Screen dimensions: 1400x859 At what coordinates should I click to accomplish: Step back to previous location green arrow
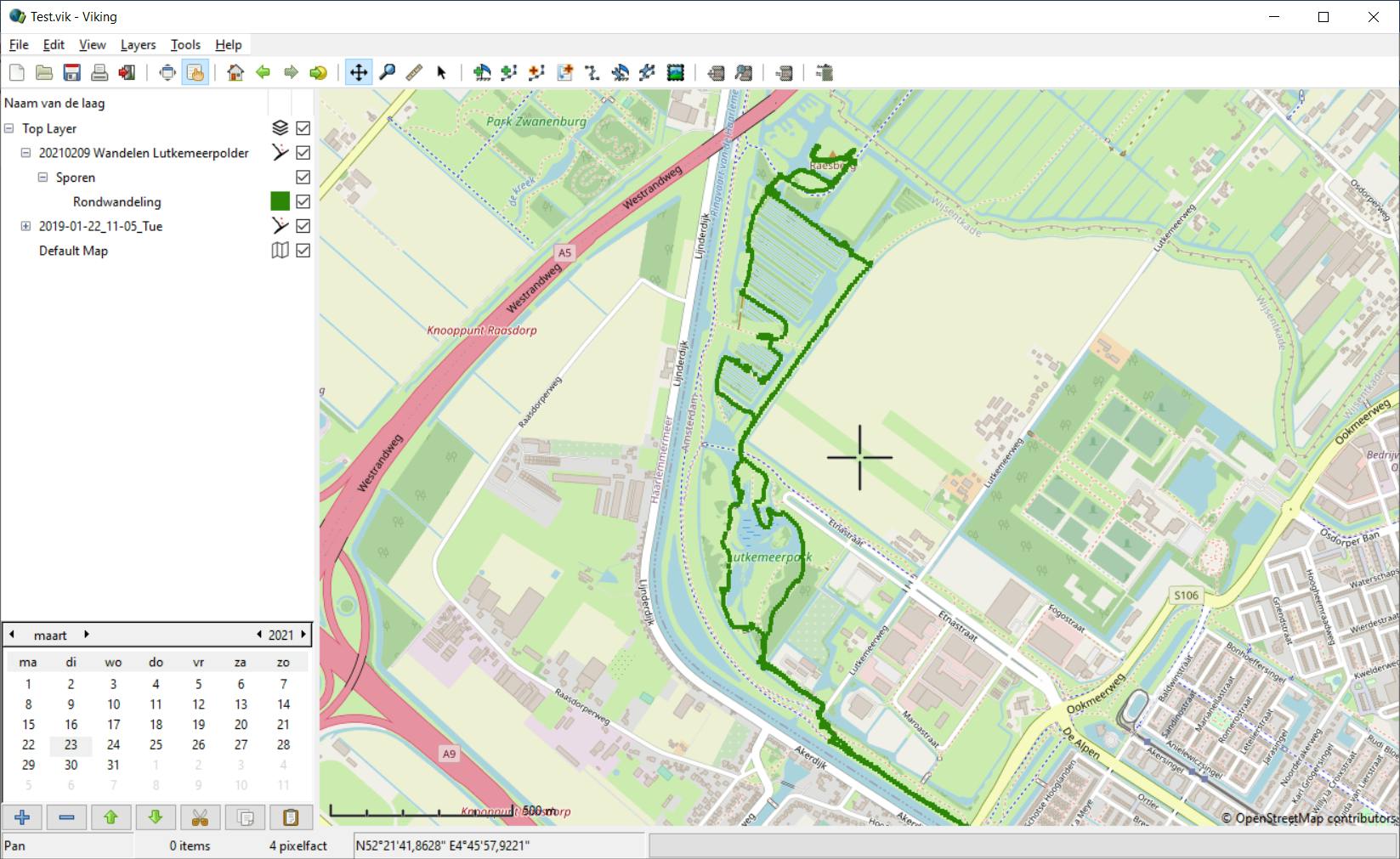click(x=264, y=73)
